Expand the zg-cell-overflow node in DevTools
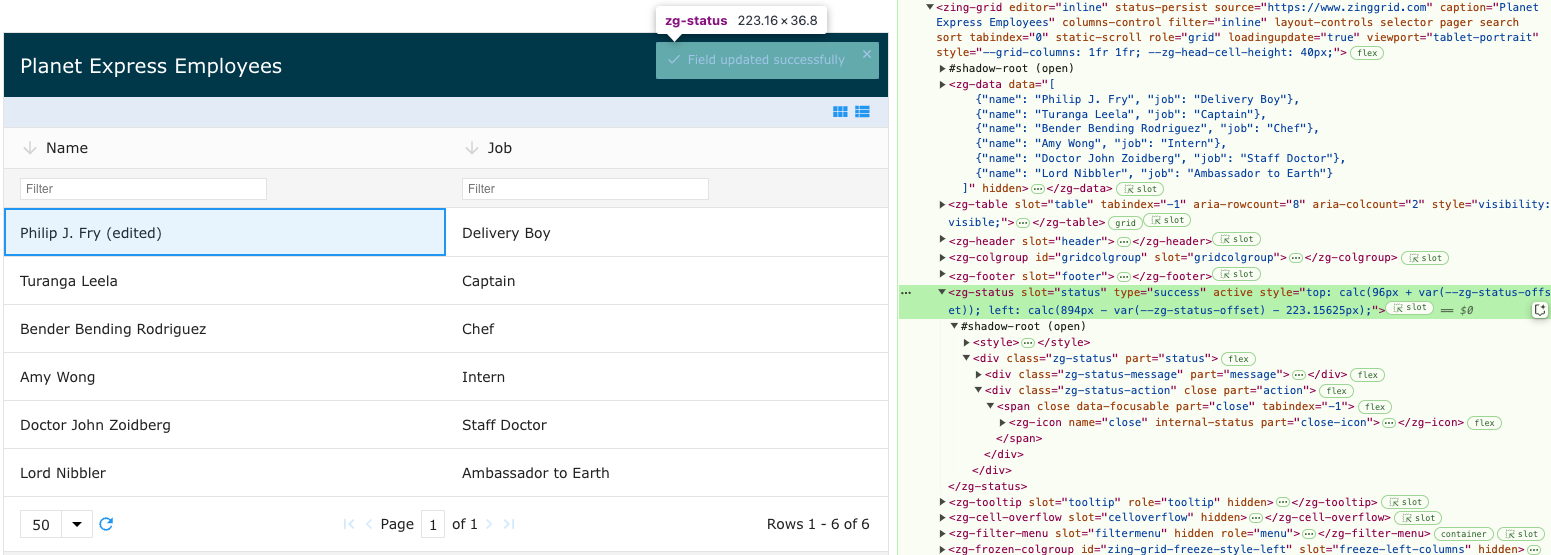The width and height of the screenshot is (1551, 555). click(x=942, y=518)
